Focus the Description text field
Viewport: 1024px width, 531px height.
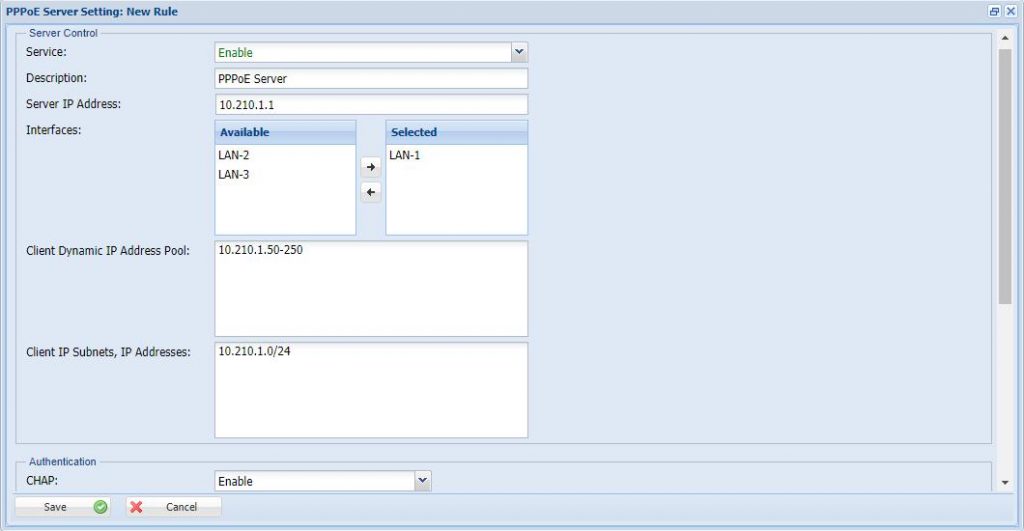coord(370,79)
